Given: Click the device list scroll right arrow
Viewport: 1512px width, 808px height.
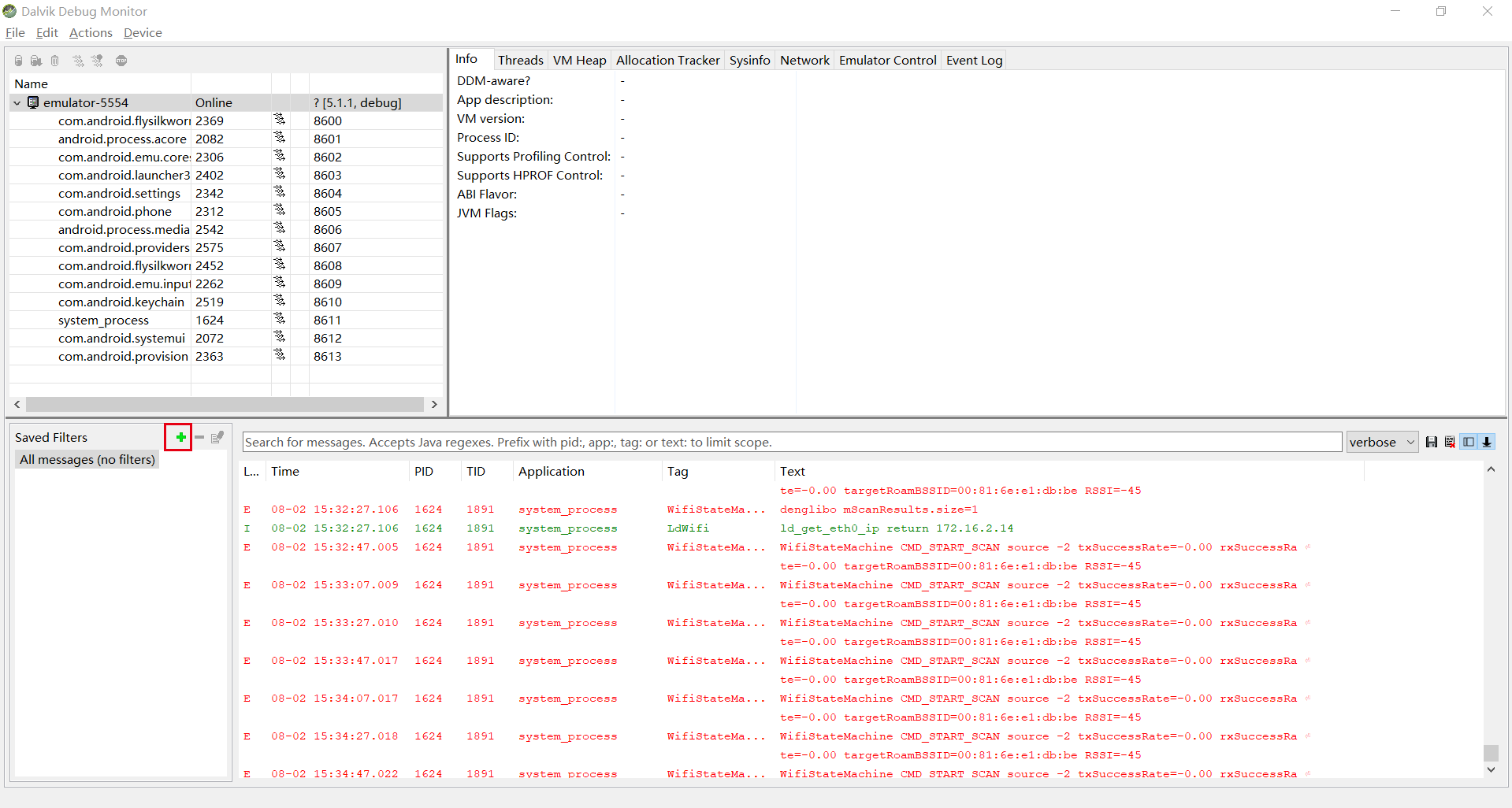Looking at the screenshot, I should pyautogui.click(x=433, y=404).
